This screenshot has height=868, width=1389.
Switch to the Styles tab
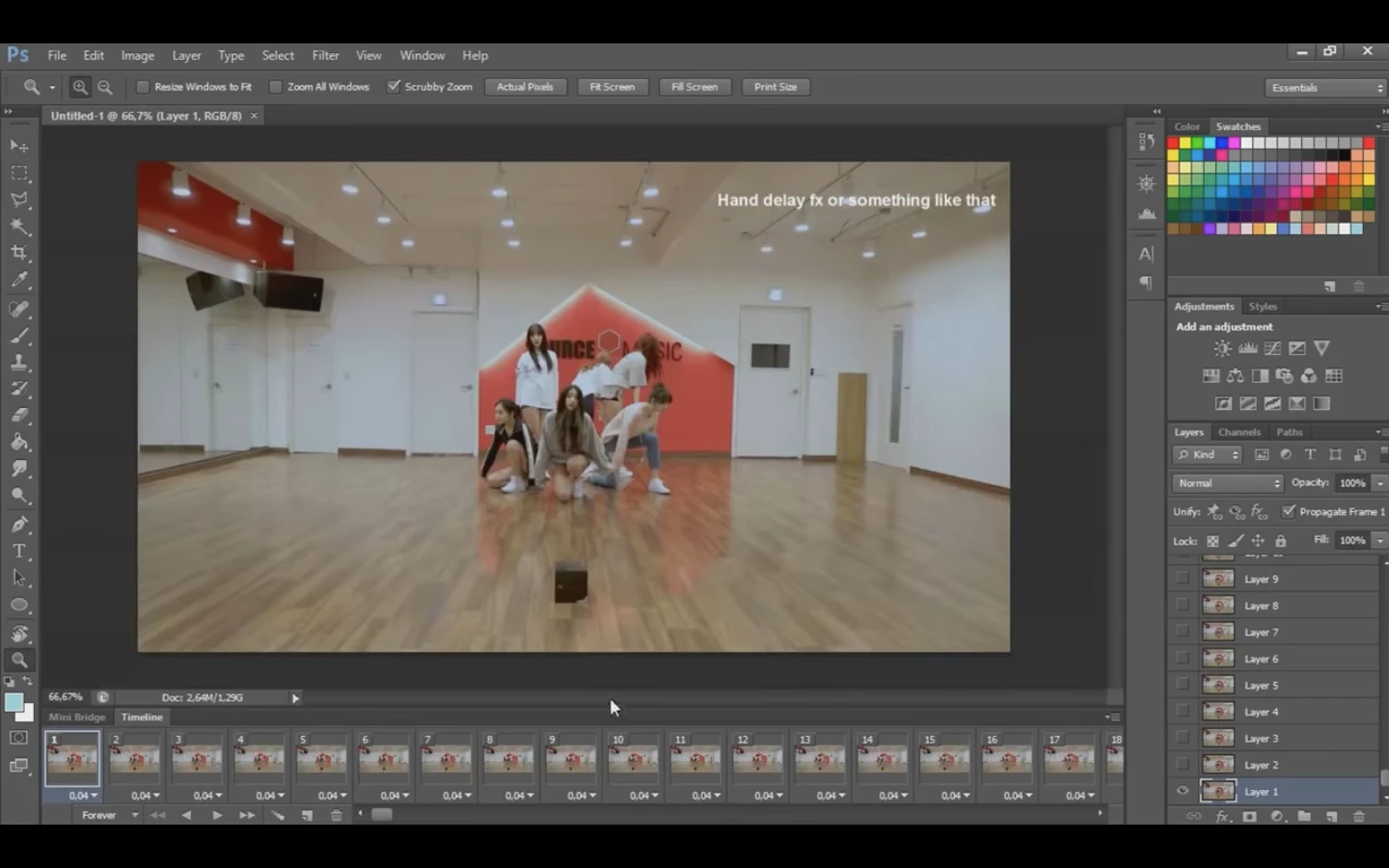1263,307
